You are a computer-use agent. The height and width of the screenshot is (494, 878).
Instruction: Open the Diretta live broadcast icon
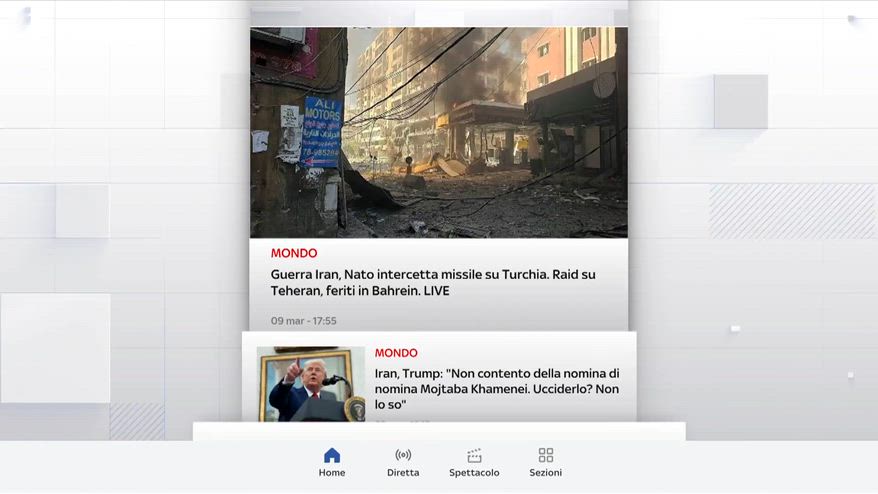(x=403, y=455)
